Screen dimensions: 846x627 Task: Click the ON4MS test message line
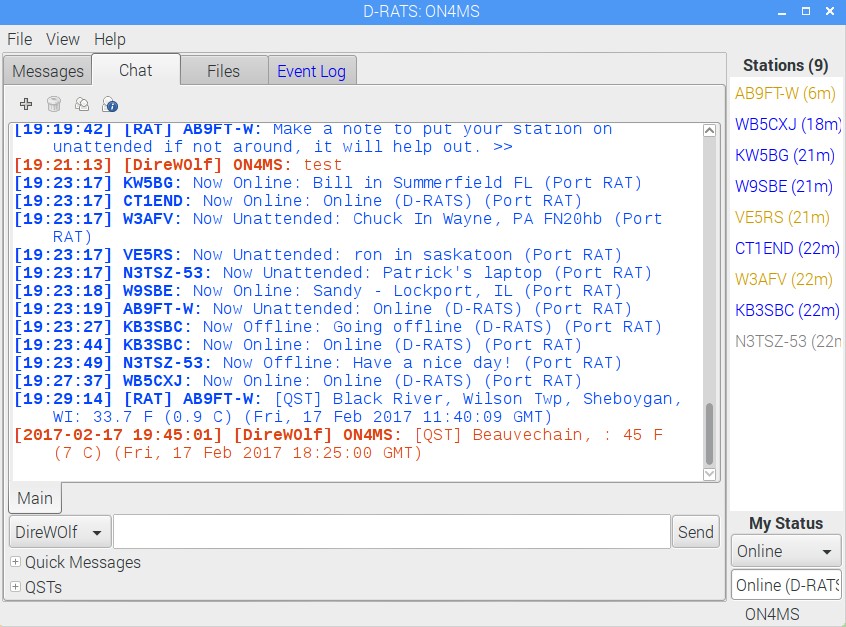(178, 165)
